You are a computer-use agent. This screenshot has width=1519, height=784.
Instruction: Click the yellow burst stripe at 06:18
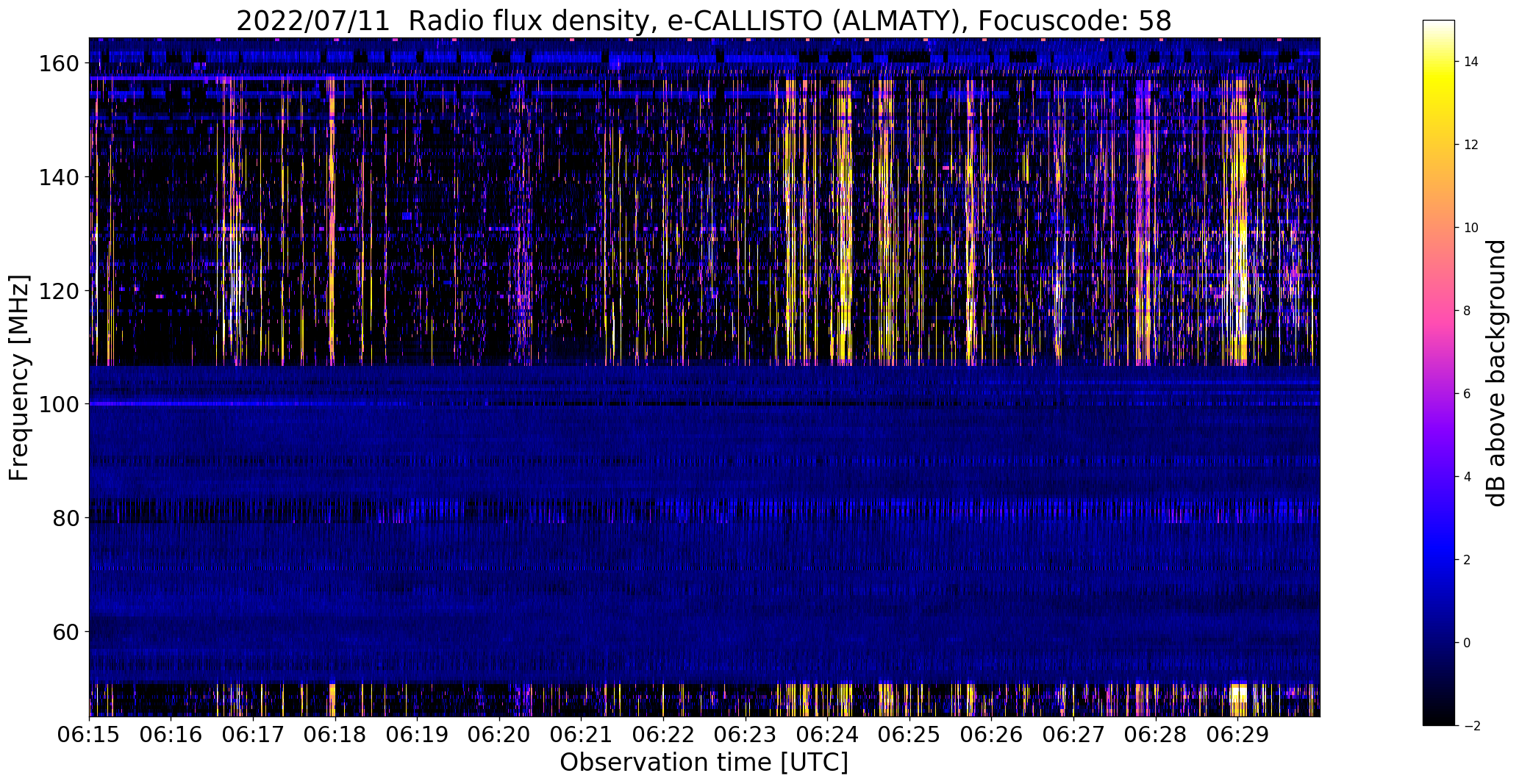point(332,220)
